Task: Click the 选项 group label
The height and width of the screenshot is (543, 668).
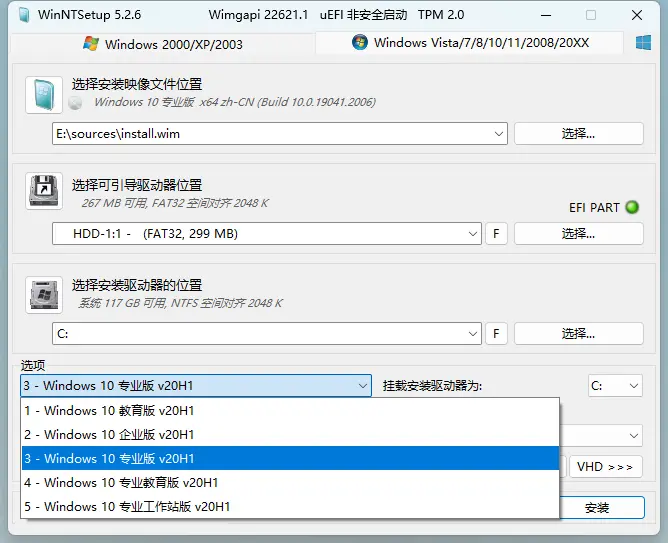Action: coord(33,365)
